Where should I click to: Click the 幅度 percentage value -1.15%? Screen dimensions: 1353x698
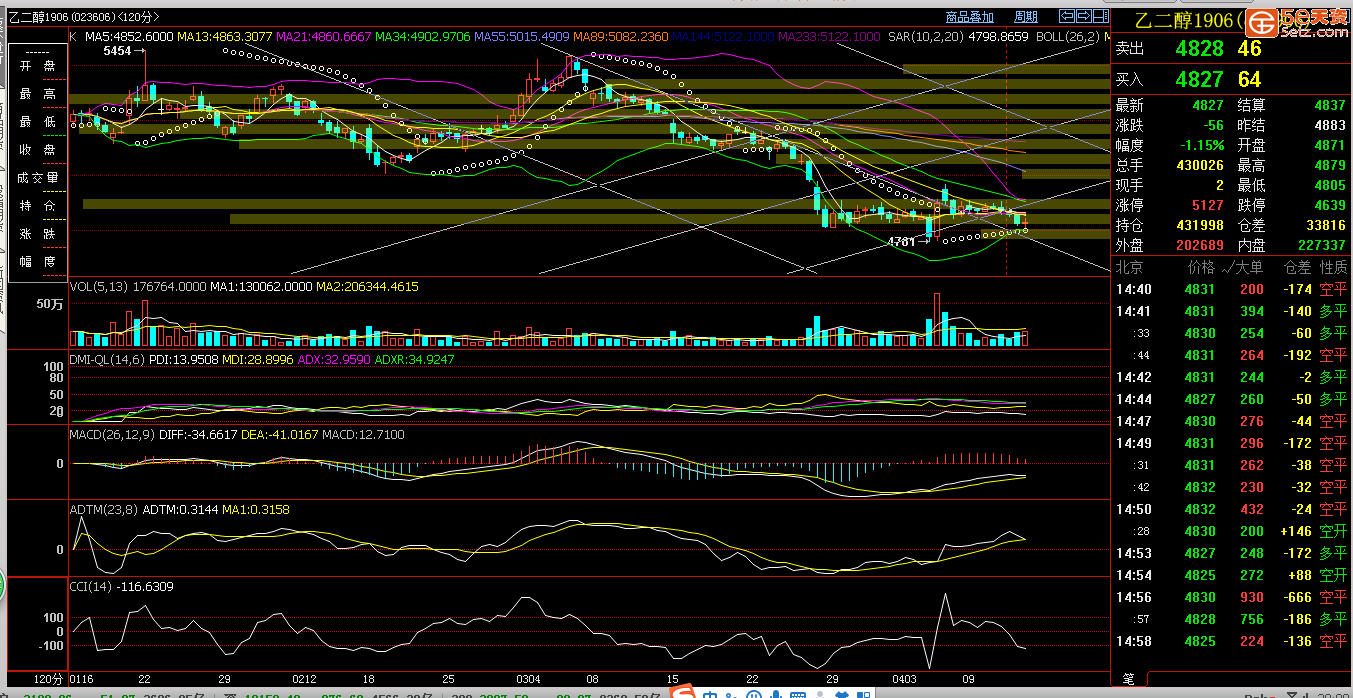pyautogui.click(x=1203, y=145)
